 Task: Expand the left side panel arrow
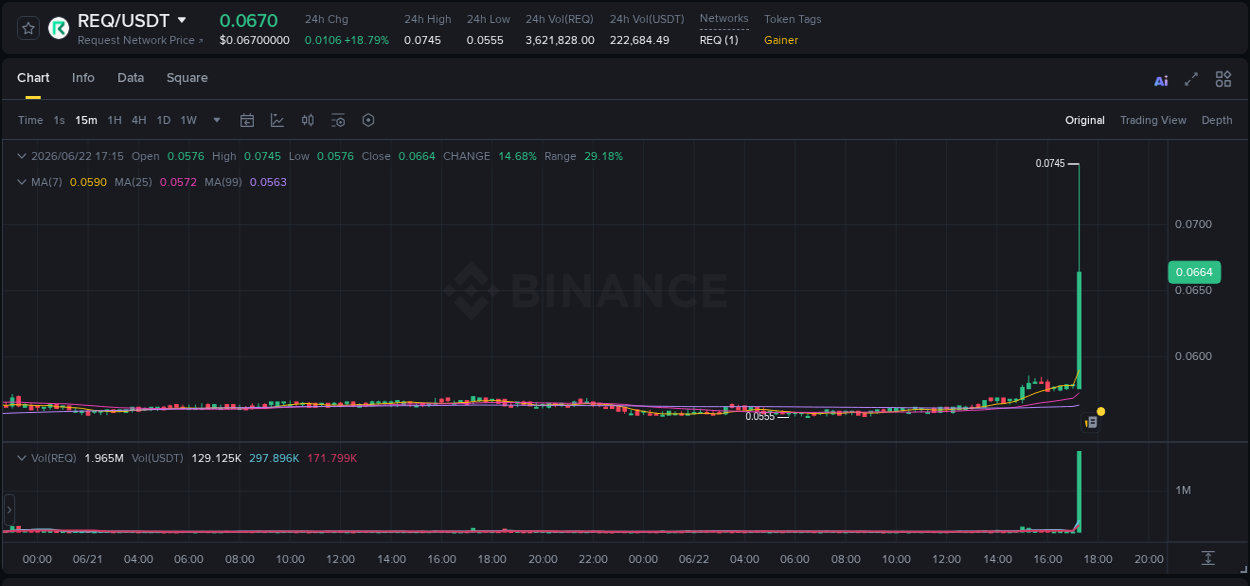point(10,510)
